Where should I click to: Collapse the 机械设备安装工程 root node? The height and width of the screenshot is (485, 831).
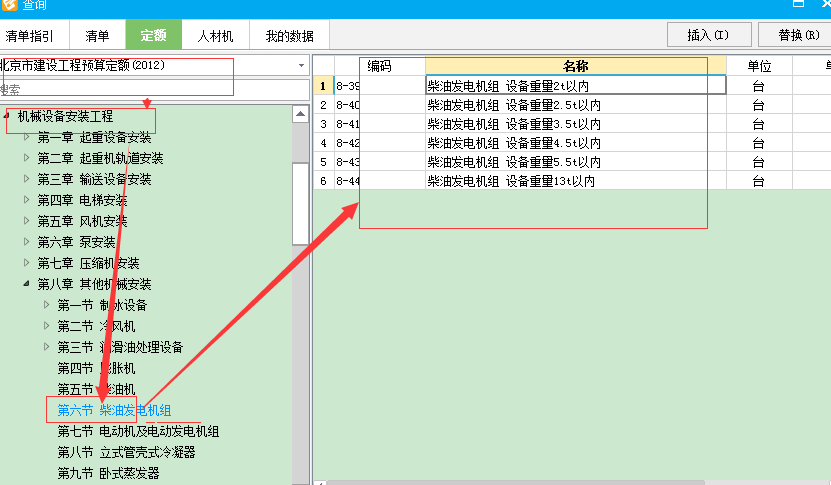coord(7,115)
